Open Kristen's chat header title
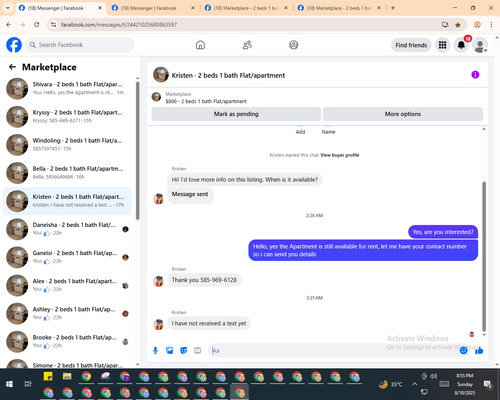This screenshot has width=500, height=400. 228,75
